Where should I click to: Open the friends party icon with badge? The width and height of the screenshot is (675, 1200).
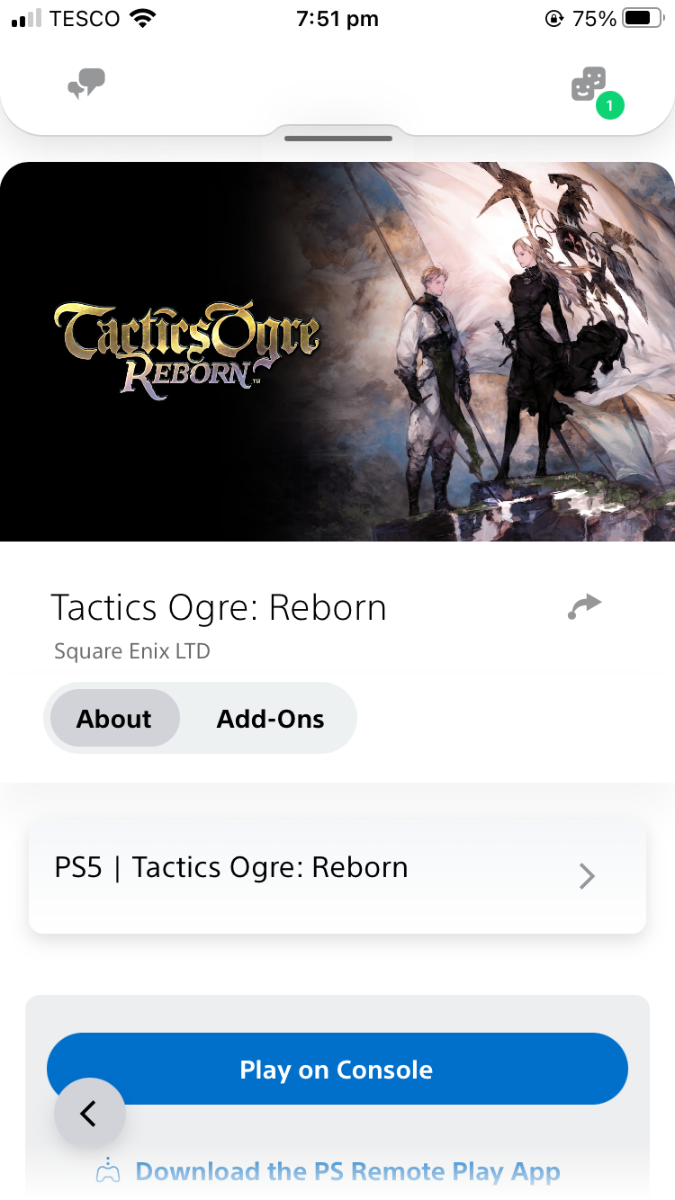[x=589, y=84]
